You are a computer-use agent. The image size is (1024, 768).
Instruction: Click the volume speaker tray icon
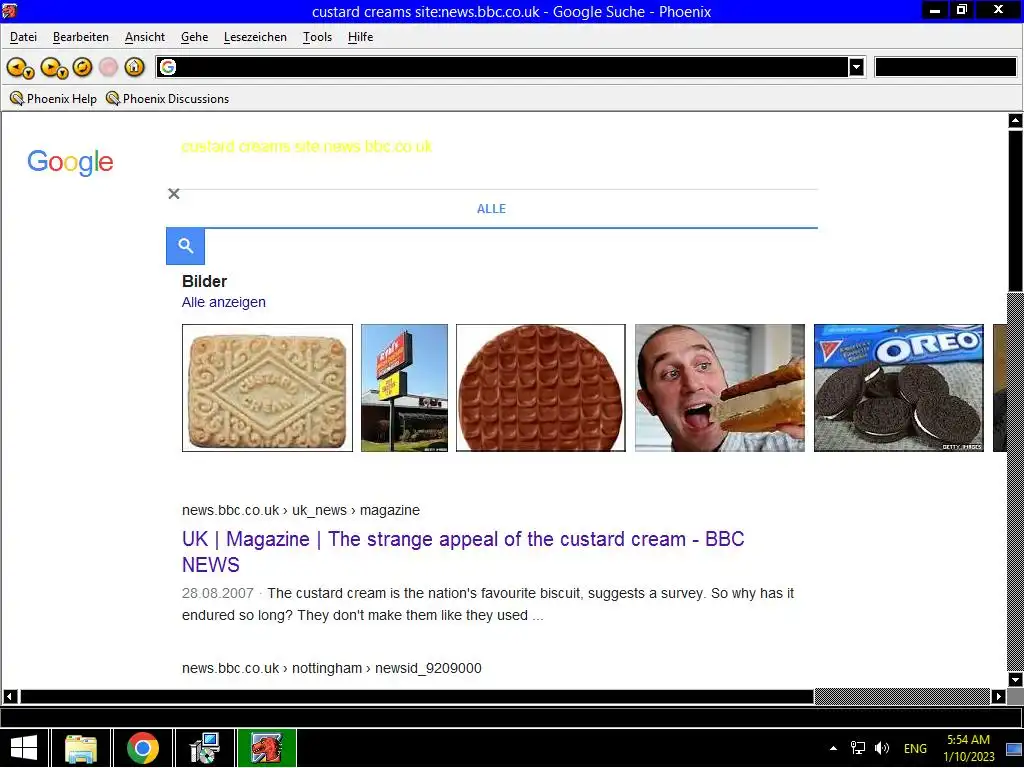click(x=882, y=748)
